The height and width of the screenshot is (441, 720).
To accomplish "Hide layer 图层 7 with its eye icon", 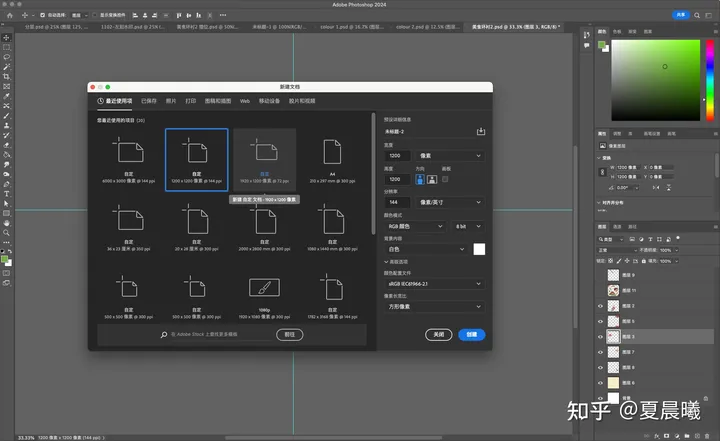I will click(x=600, y=352).
